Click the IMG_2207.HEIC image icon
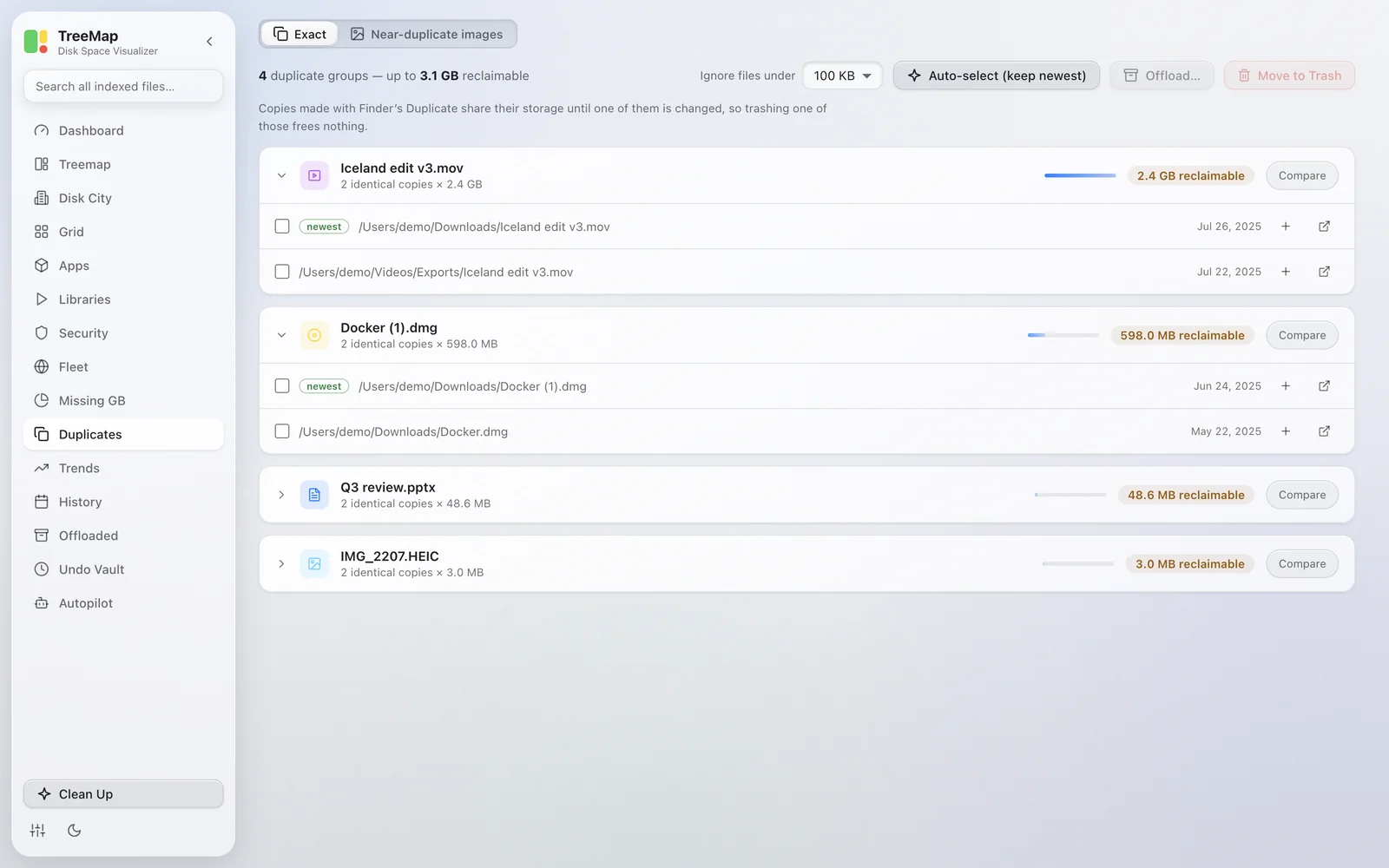1389x868 pixels. [x=314, y=563]
